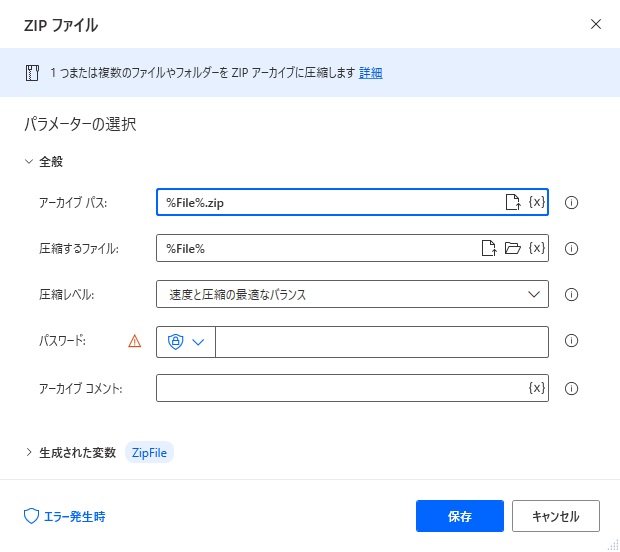Open variable picker {x} in 圧縮するファイル field
Image resolution: width=620 pixels, height=552 pixels.
pyautogui.click(x=537, y=248)
